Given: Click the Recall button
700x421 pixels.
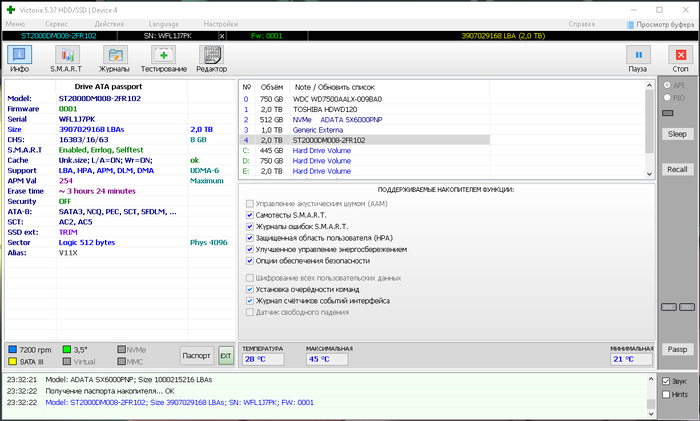Looking at the screenshot, I should pos(677,169).
